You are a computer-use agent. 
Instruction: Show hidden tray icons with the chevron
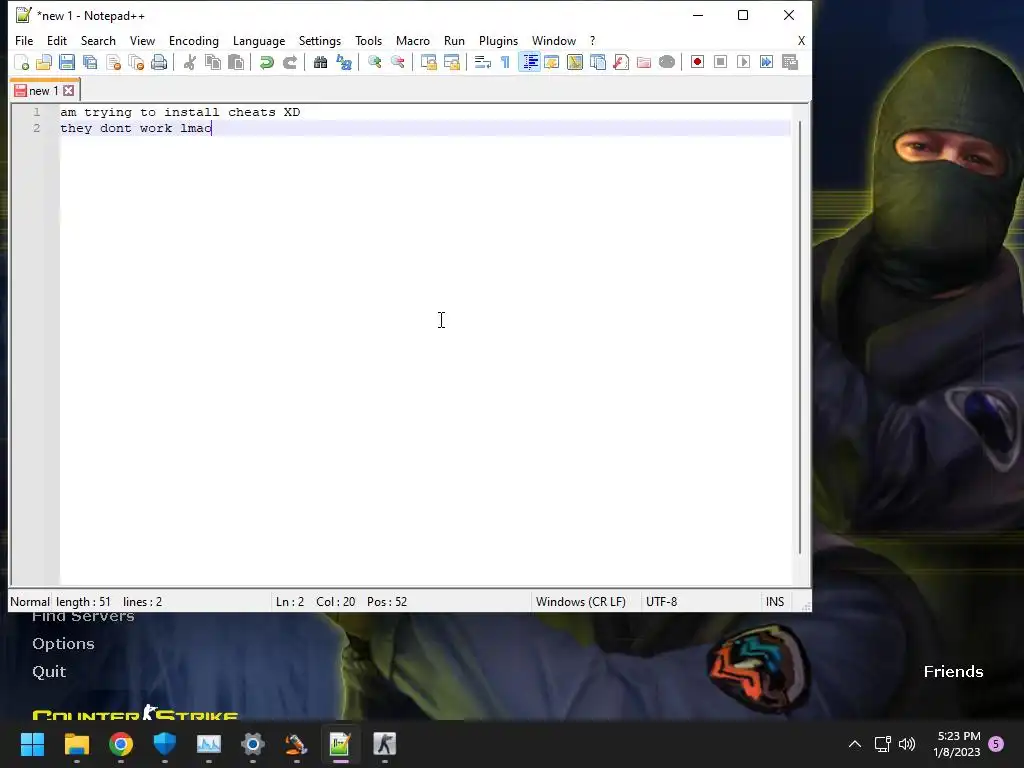pyautogui.click(x=854, y=744)
